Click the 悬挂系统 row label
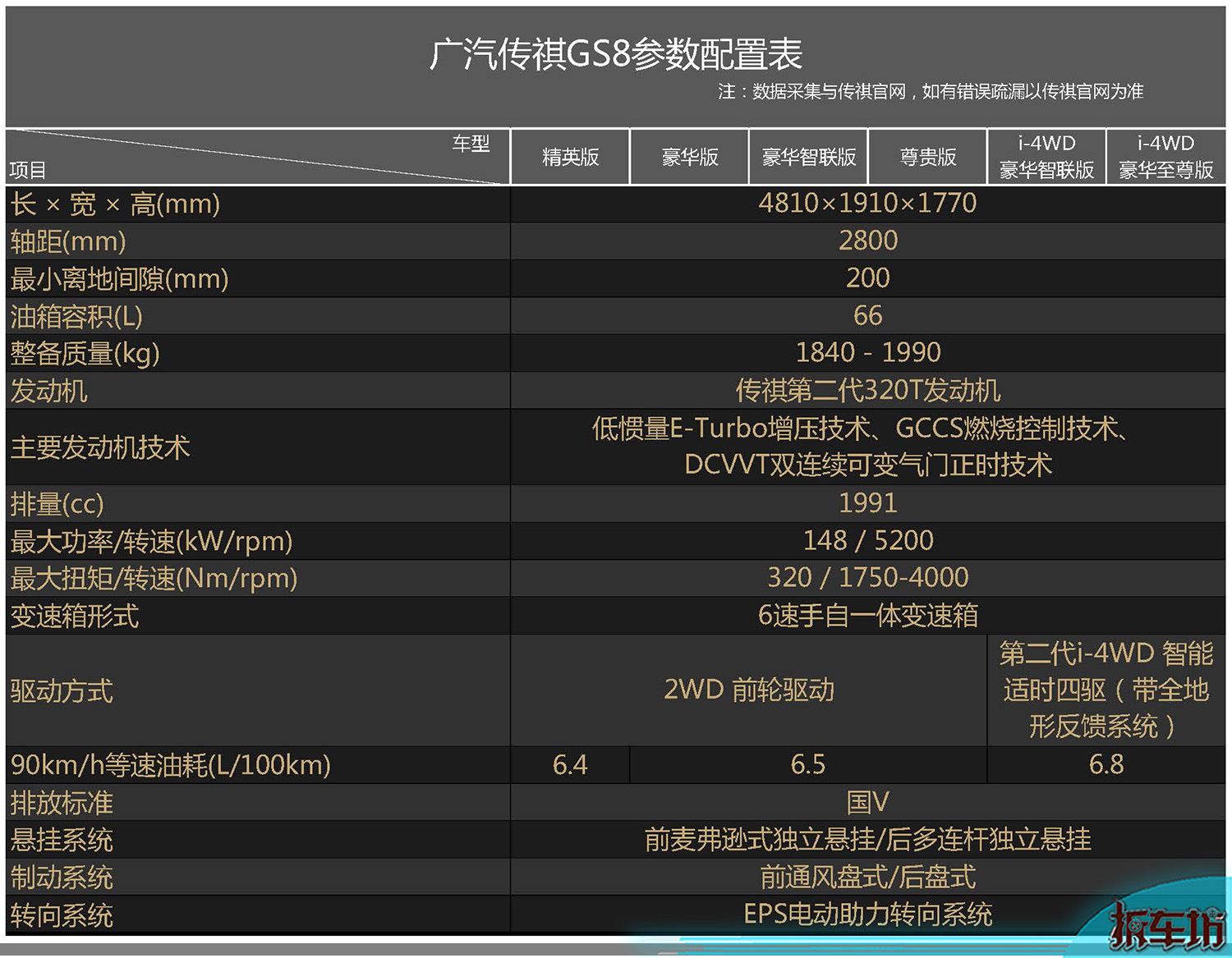The height and width of the screenshot is (958, 1232). pos(62,841)
